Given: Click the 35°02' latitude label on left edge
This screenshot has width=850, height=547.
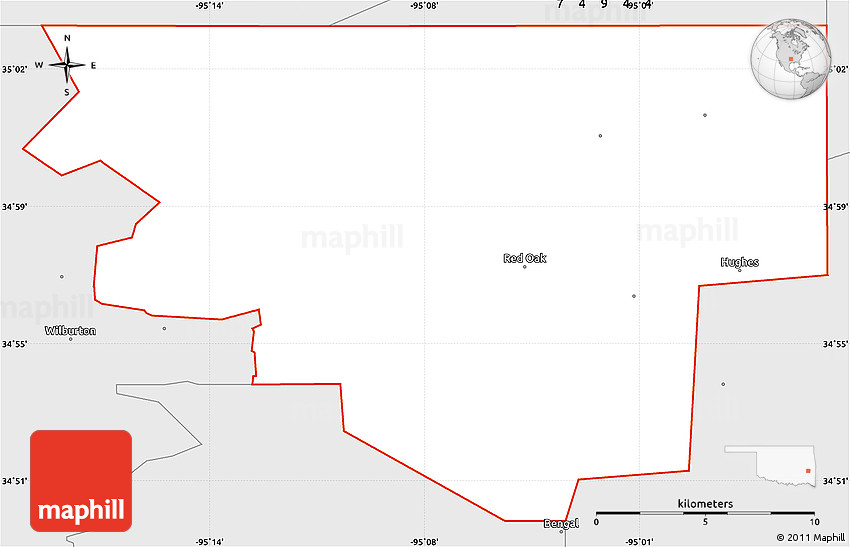Looking at the screenshot, I should [13, 69].
